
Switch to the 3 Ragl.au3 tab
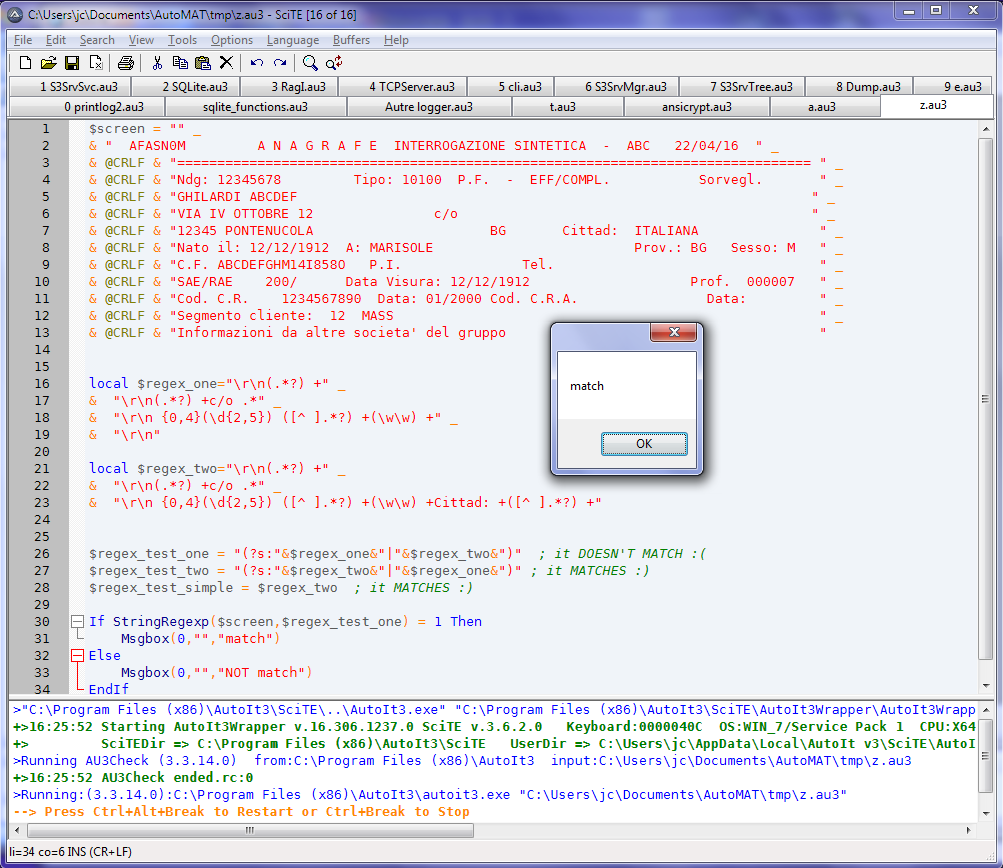pyautogui.click(x=291, y=86)
